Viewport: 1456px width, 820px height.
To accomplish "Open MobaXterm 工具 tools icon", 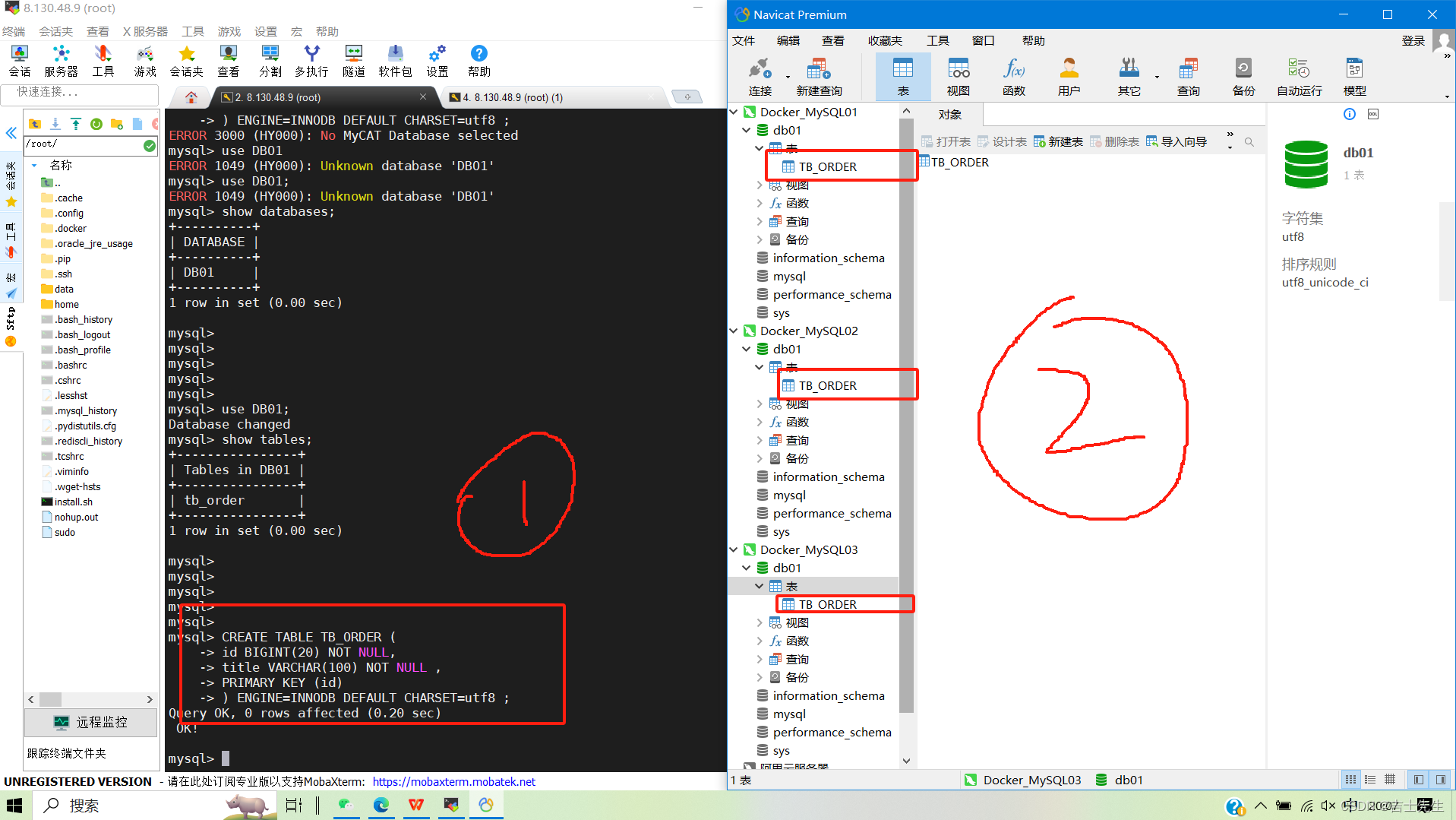I will [x=103, y=61].
